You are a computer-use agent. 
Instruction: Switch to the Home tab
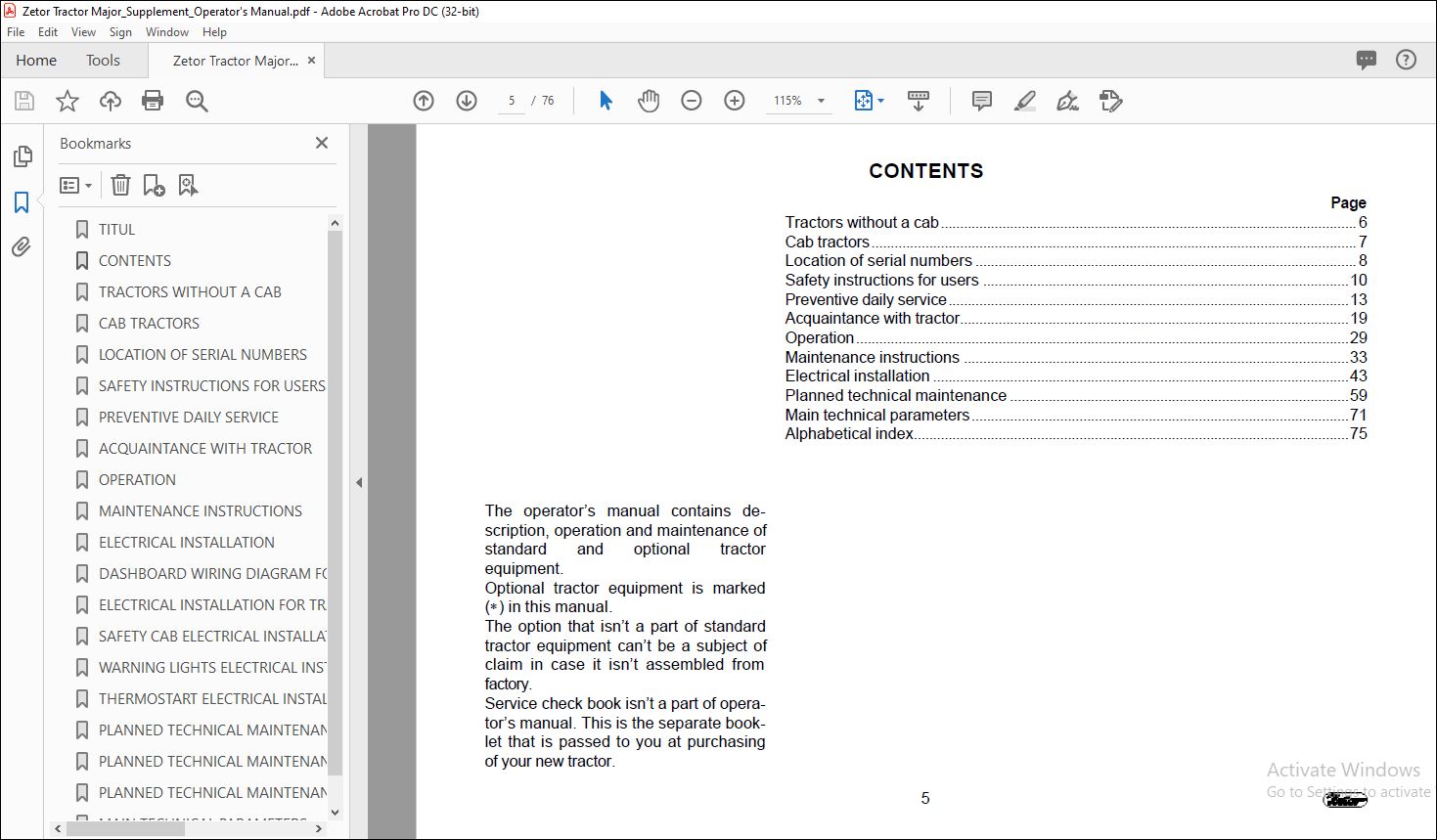36,61
